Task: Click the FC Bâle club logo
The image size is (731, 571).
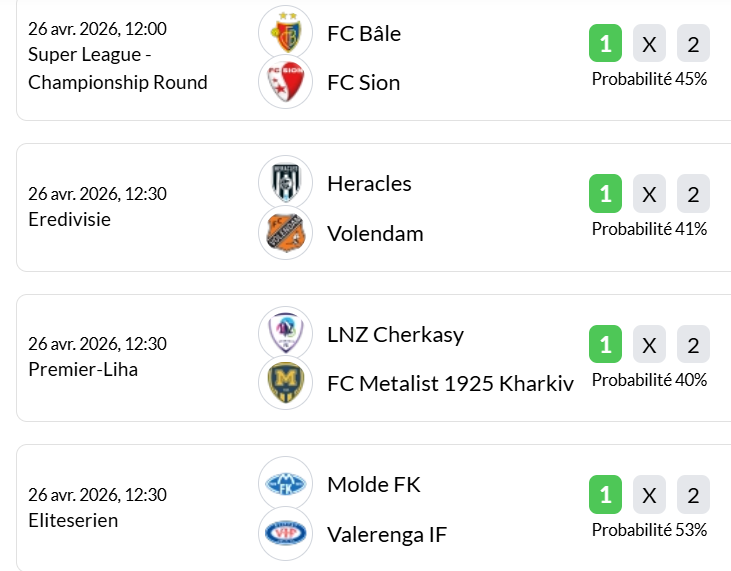Action: pyautogui.click(x=285, y=32)
